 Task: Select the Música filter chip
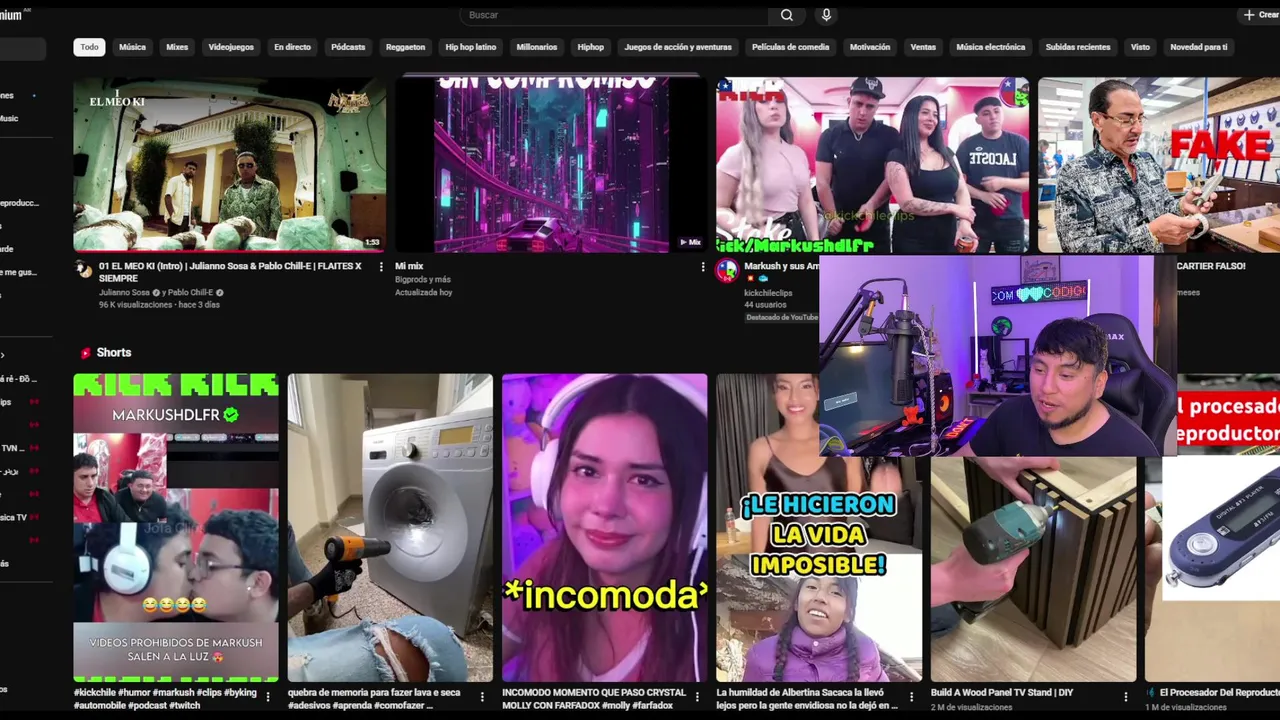[132, 47]
